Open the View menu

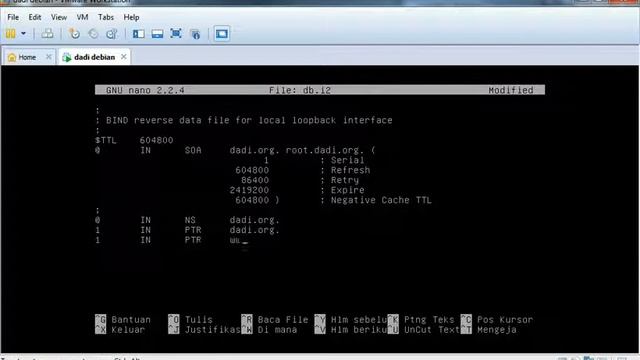click(59, 17)
